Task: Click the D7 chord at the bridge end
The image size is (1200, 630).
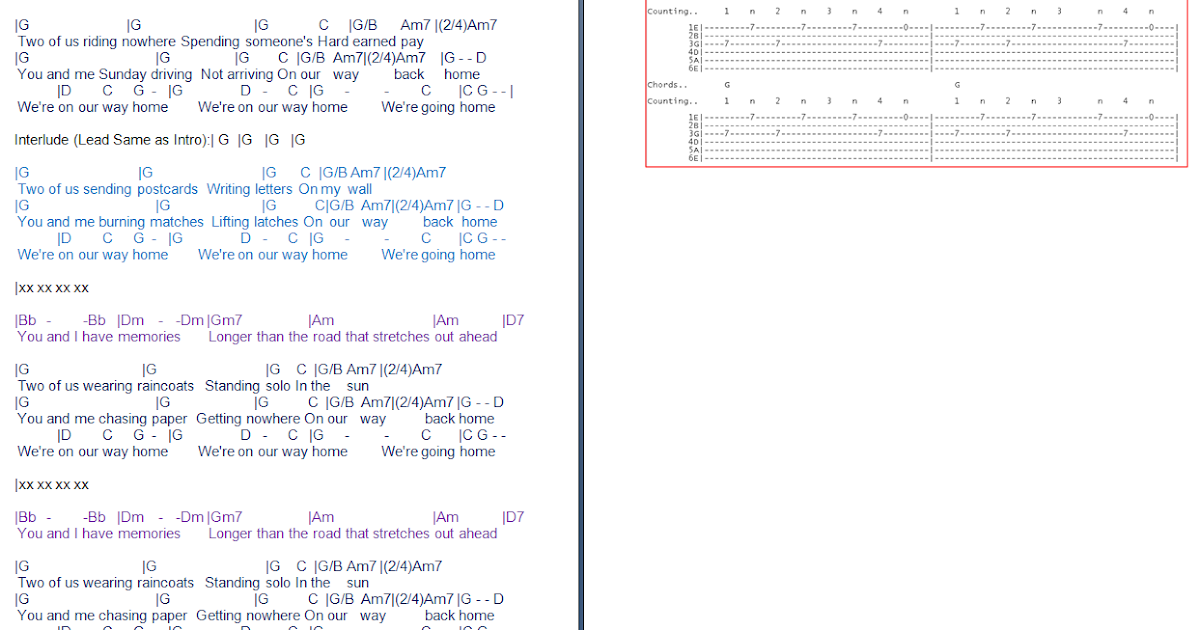Action: [x=512, y=320]
